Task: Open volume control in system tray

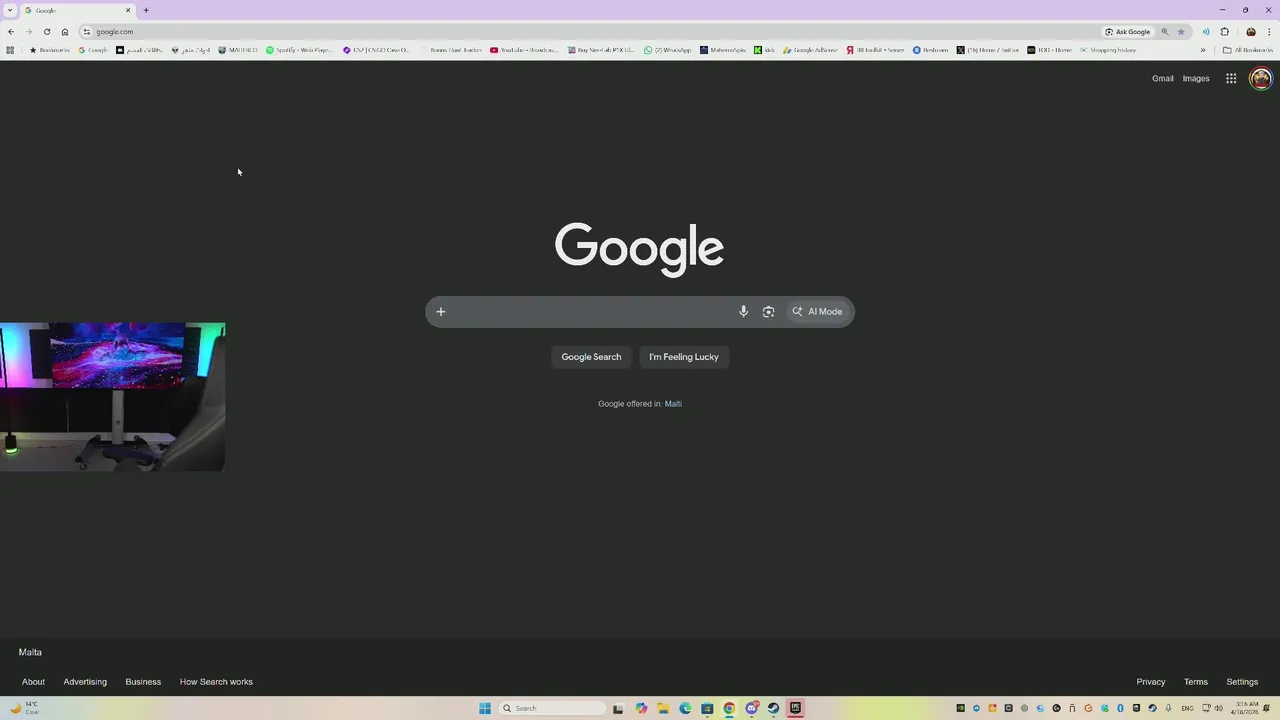Action: [x=1218, y=708]
